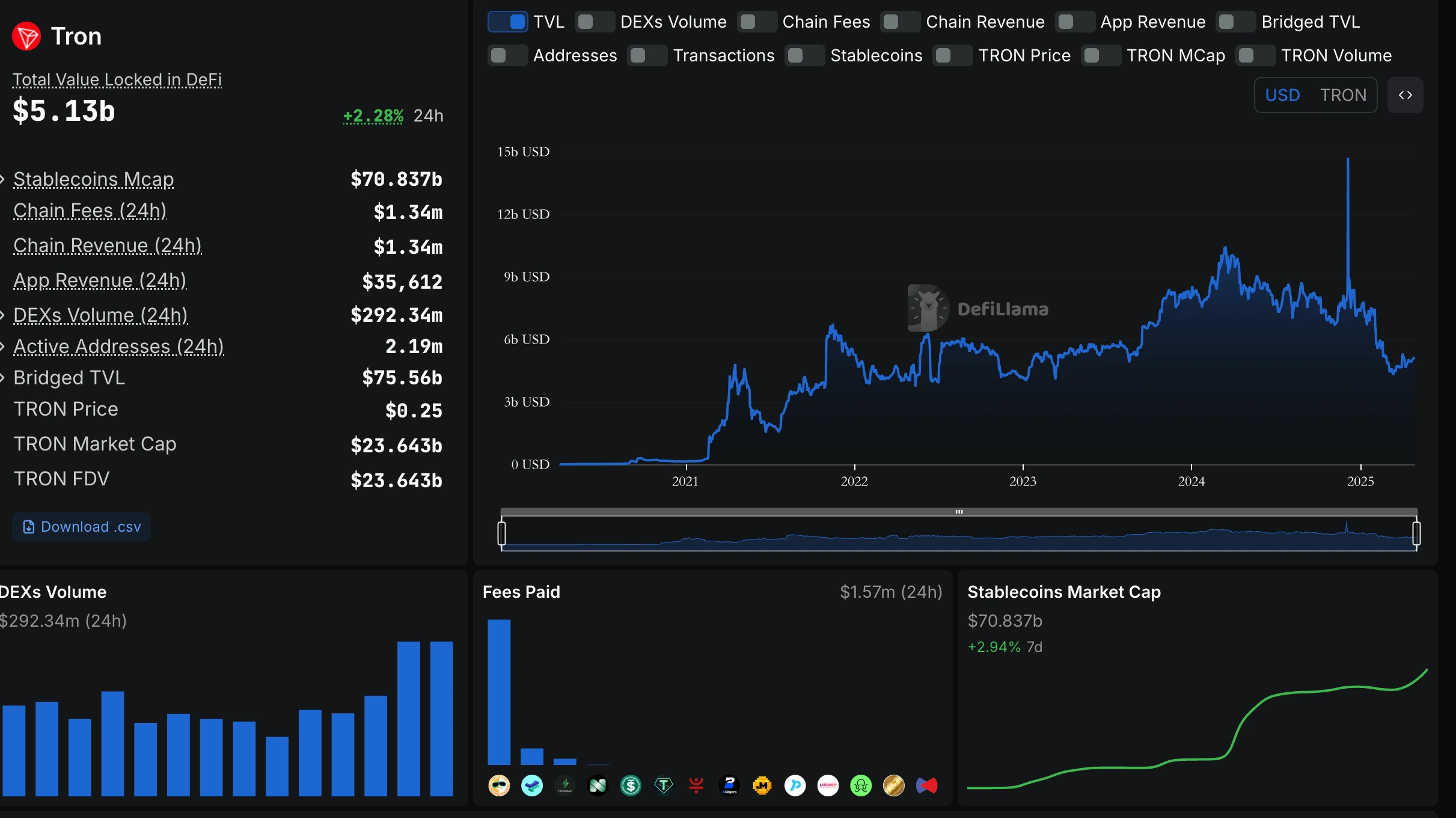The height and width of the screenshot is (818, 1456).
Task: Expand the Bridged TVL row
Action: pyautogui.click(x=2, y=377)
